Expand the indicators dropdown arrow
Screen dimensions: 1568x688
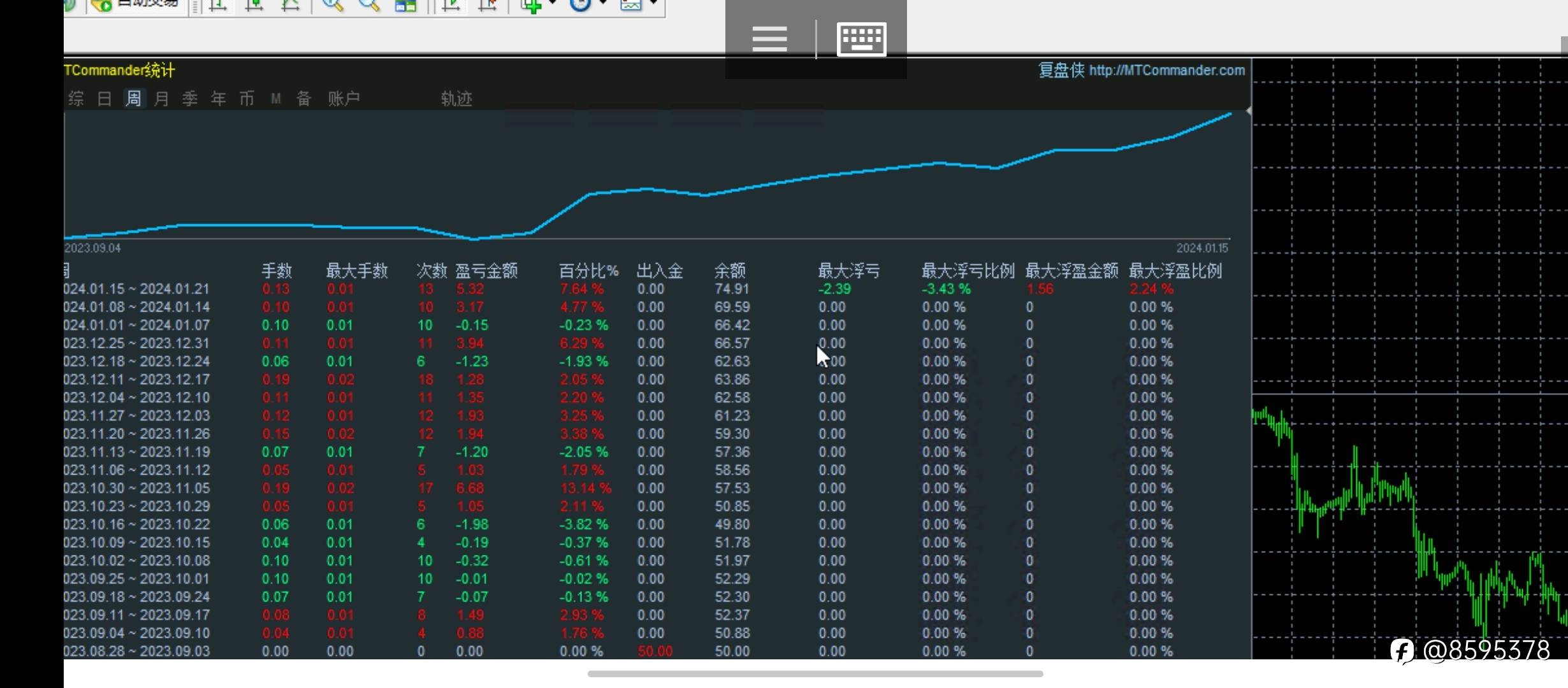click(x=553, y=4)
